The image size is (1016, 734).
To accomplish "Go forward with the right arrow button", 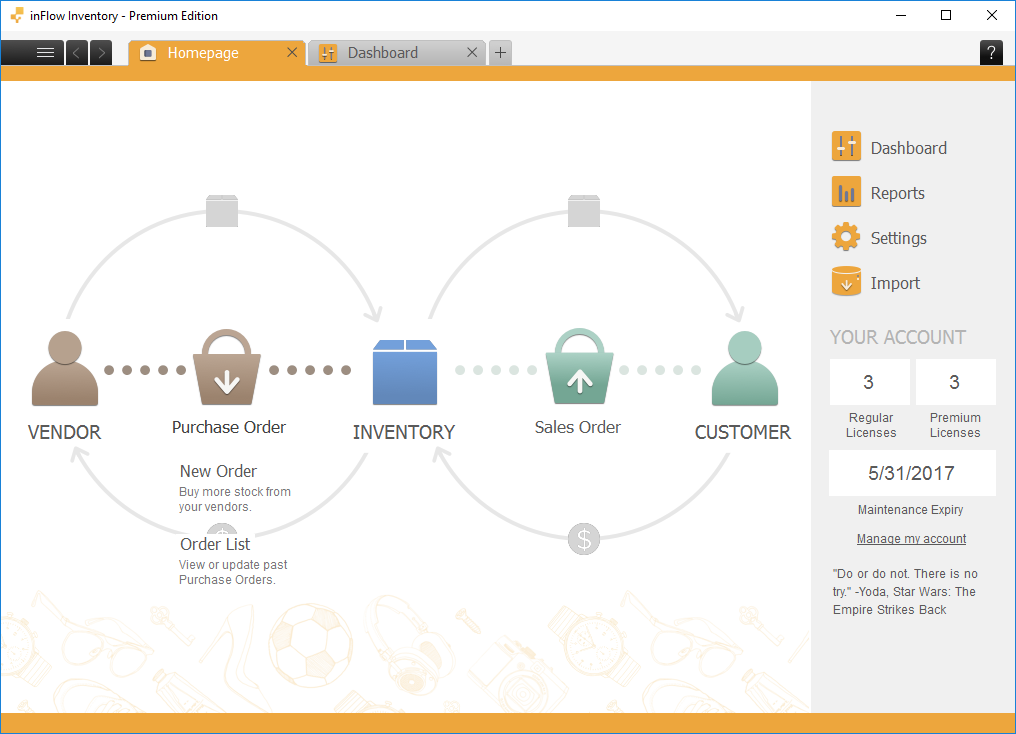I will coord(101,52).
